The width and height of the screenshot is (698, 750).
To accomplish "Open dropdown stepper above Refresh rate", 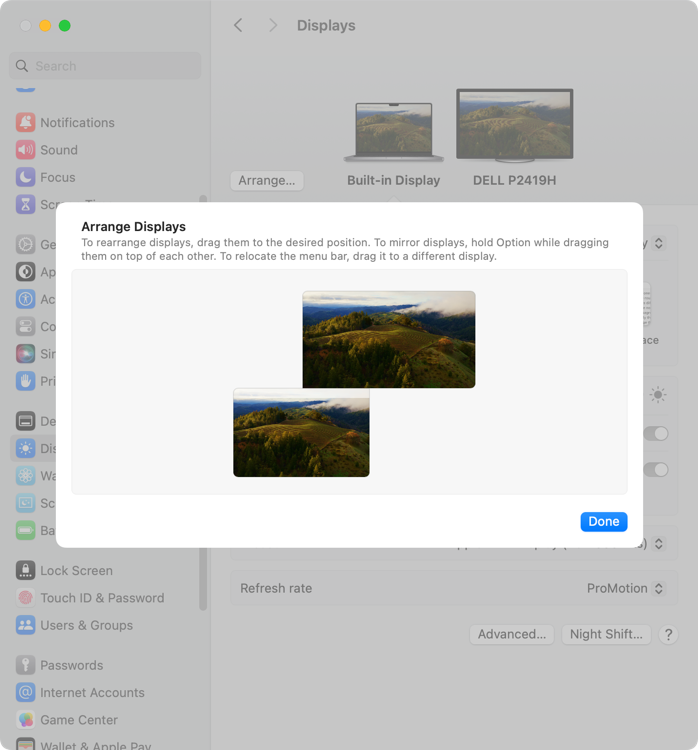I will point(658,544).
